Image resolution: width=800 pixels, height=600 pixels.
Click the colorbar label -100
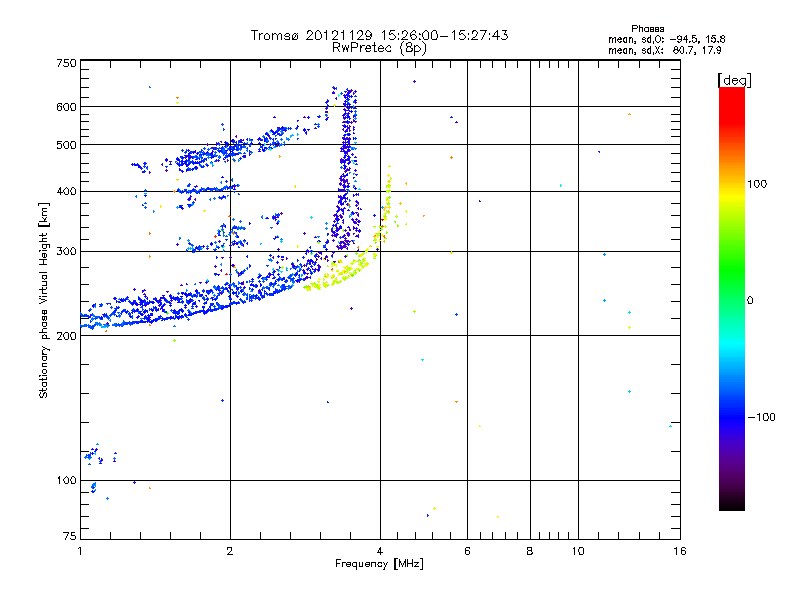[762, 417]
